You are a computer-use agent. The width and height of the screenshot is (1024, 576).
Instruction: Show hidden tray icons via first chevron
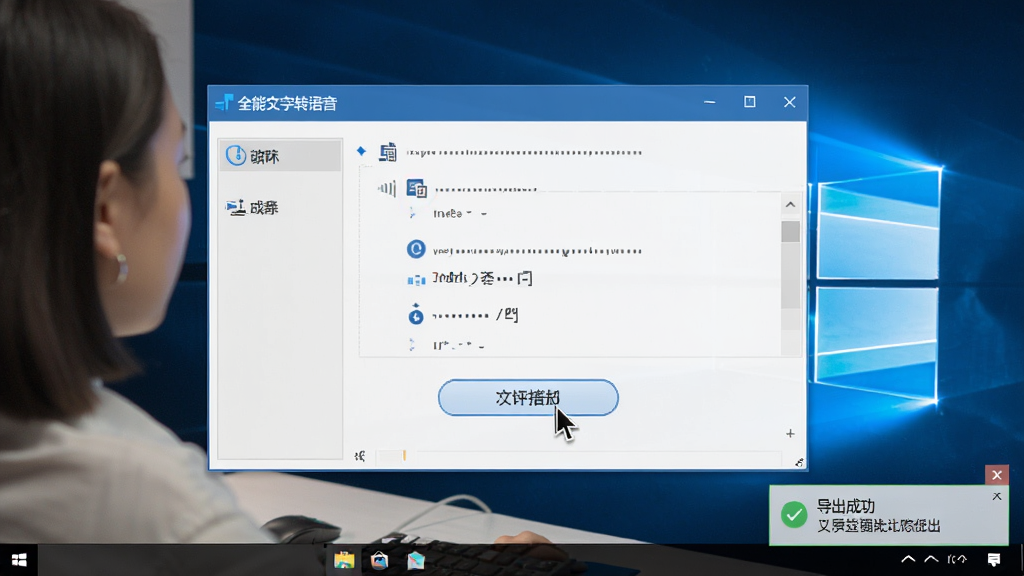coord(908,559)
